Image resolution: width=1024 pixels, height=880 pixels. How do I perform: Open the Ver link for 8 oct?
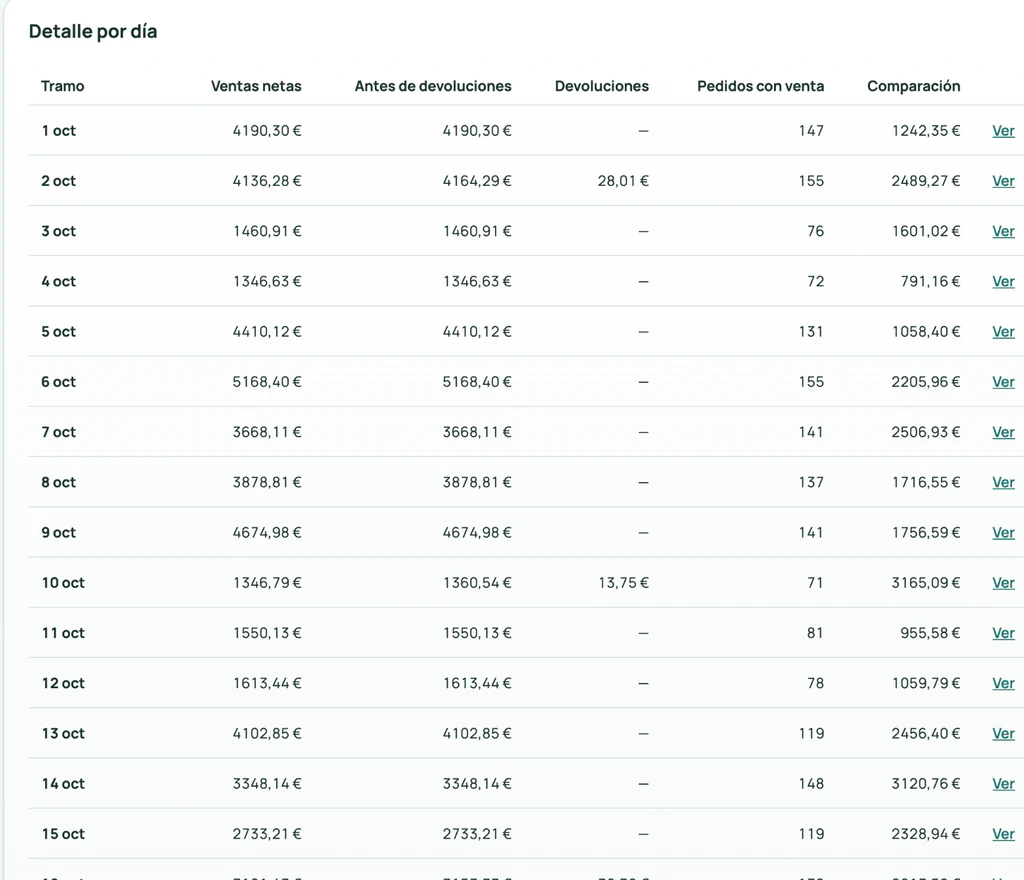(1003, 482)
